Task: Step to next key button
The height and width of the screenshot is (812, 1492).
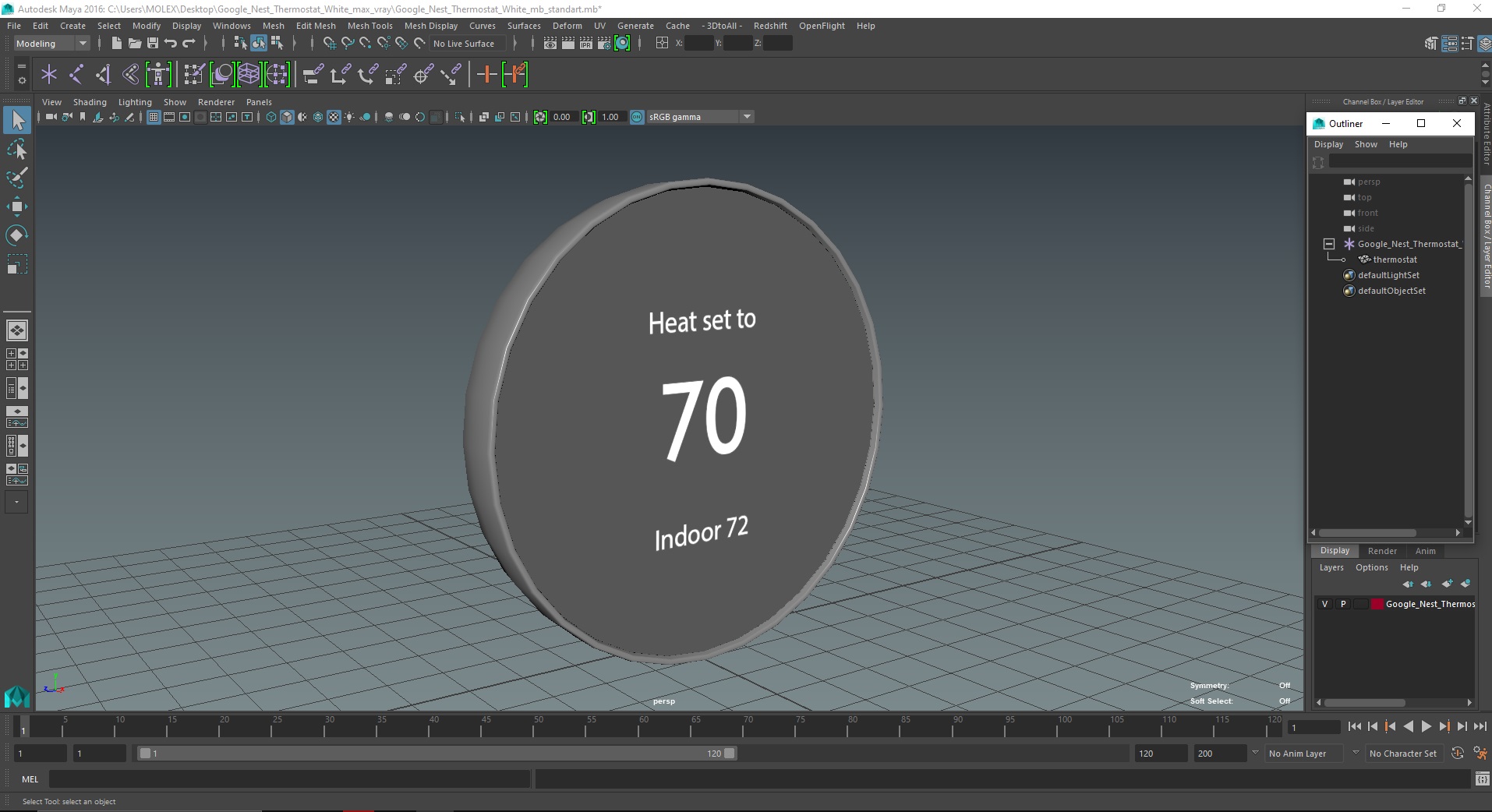Action: click(x=1444, y=726)
